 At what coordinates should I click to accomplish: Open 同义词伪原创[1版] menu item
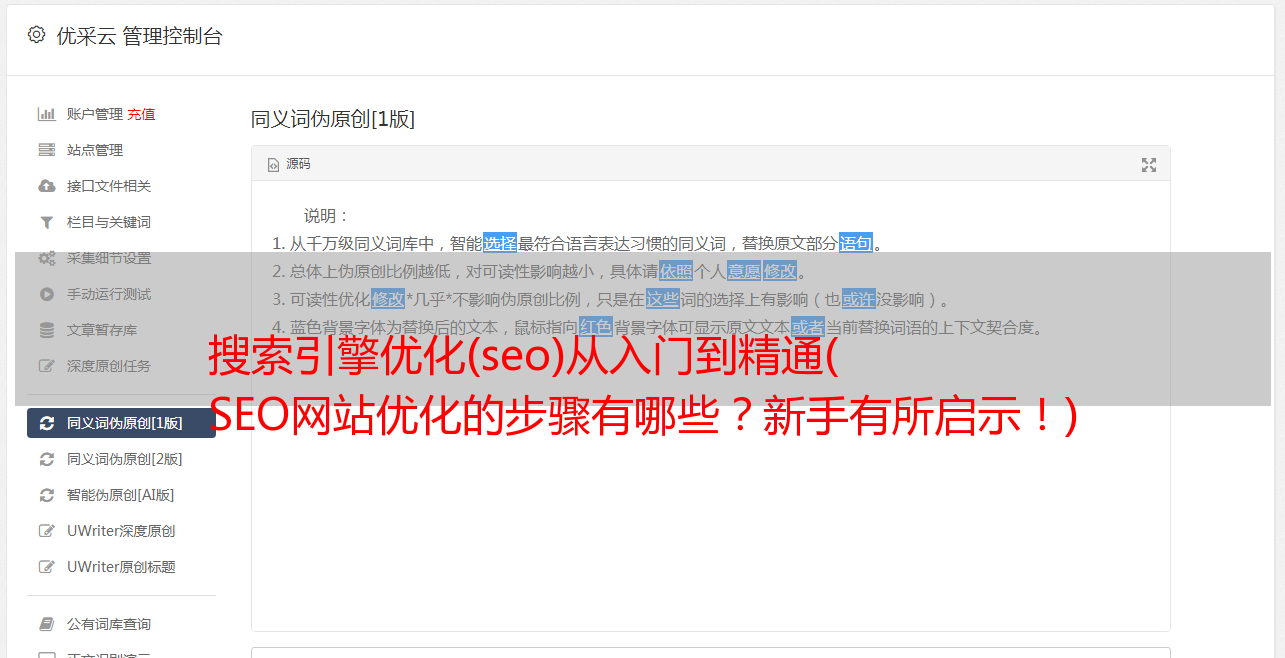[121, 423]
